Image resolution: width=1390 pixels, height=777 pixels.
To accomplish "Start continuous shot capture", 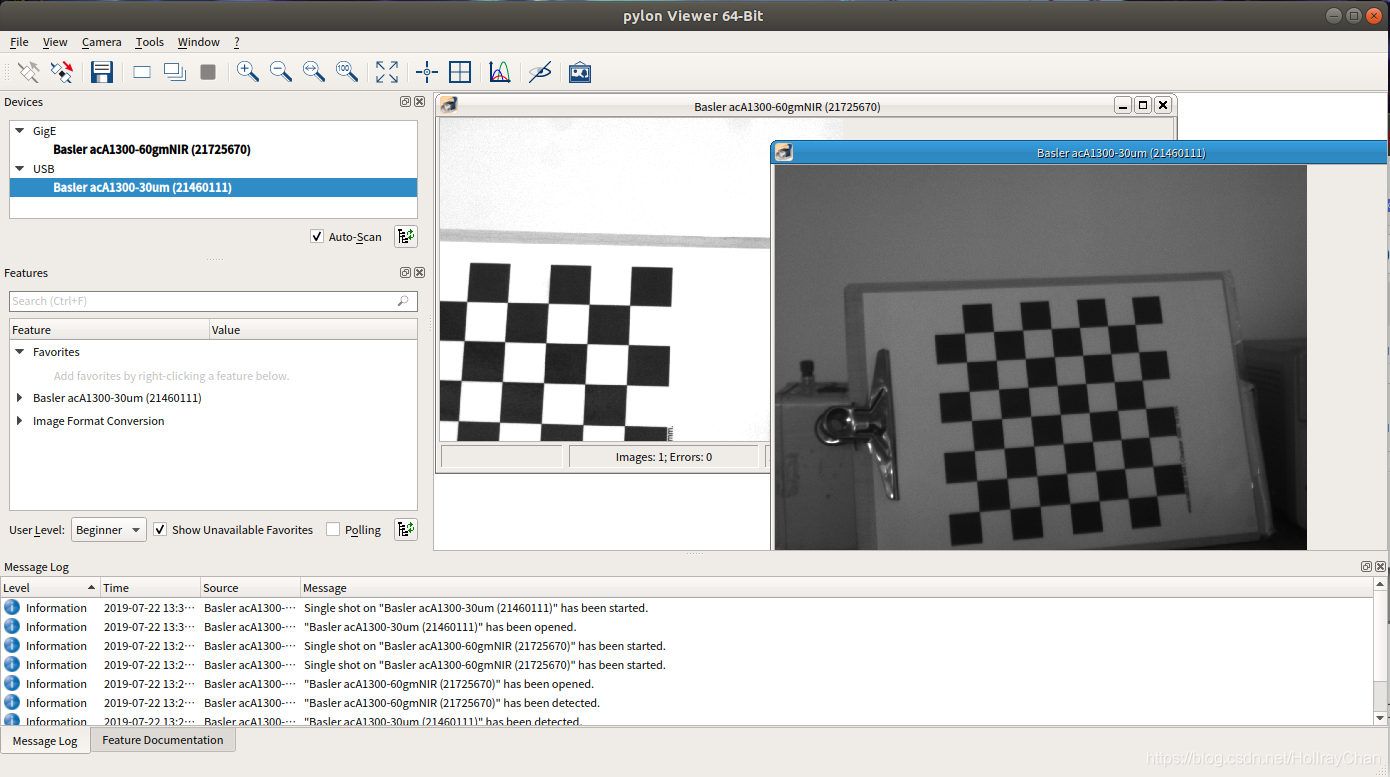I will [175, 72].
